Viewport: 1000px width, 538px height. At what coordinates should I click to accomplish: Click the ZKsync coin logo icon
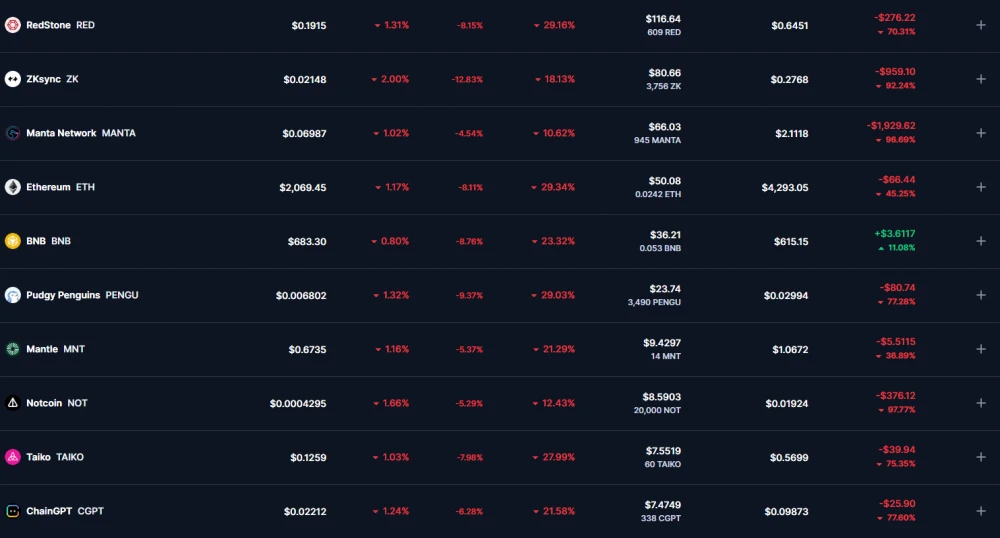[x=13, y=79]
